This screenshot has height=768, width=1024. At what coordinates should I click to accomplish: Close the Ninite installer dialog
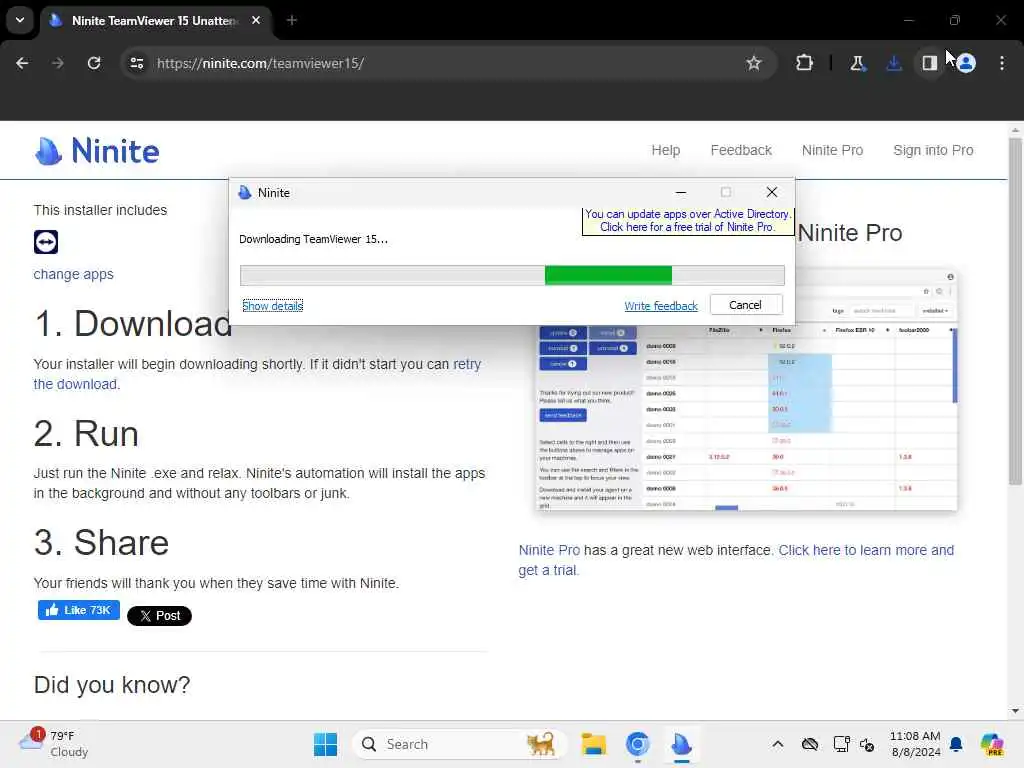pos(771,192)
